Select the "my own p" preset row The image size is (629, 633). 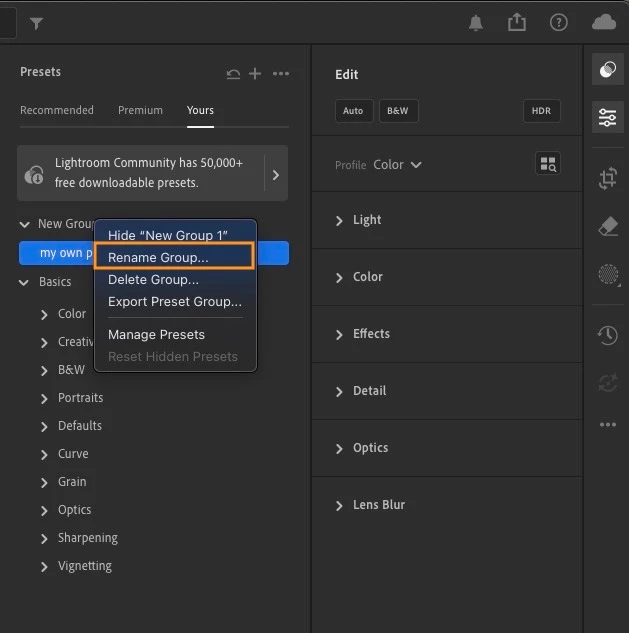153,253
